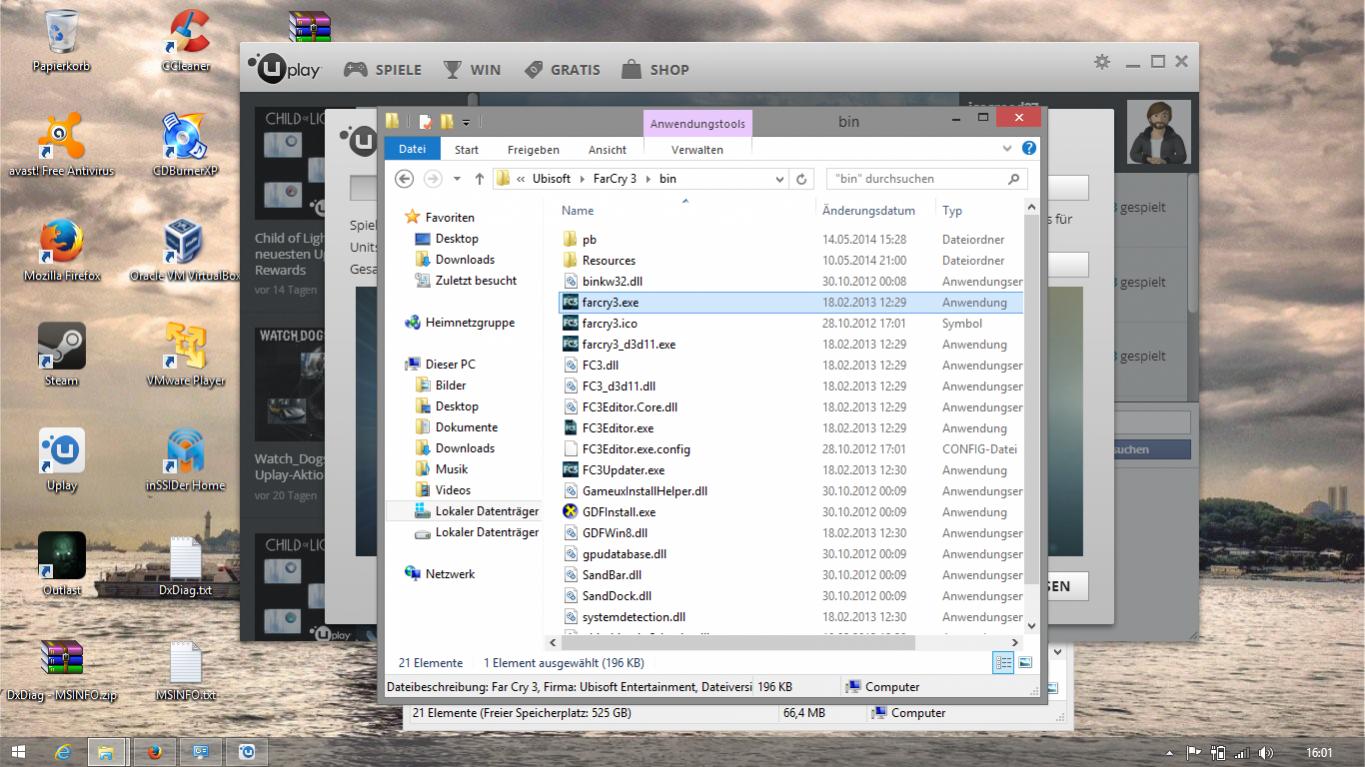Click the "bin" durchsuchen search field

[x=927, y=179]
